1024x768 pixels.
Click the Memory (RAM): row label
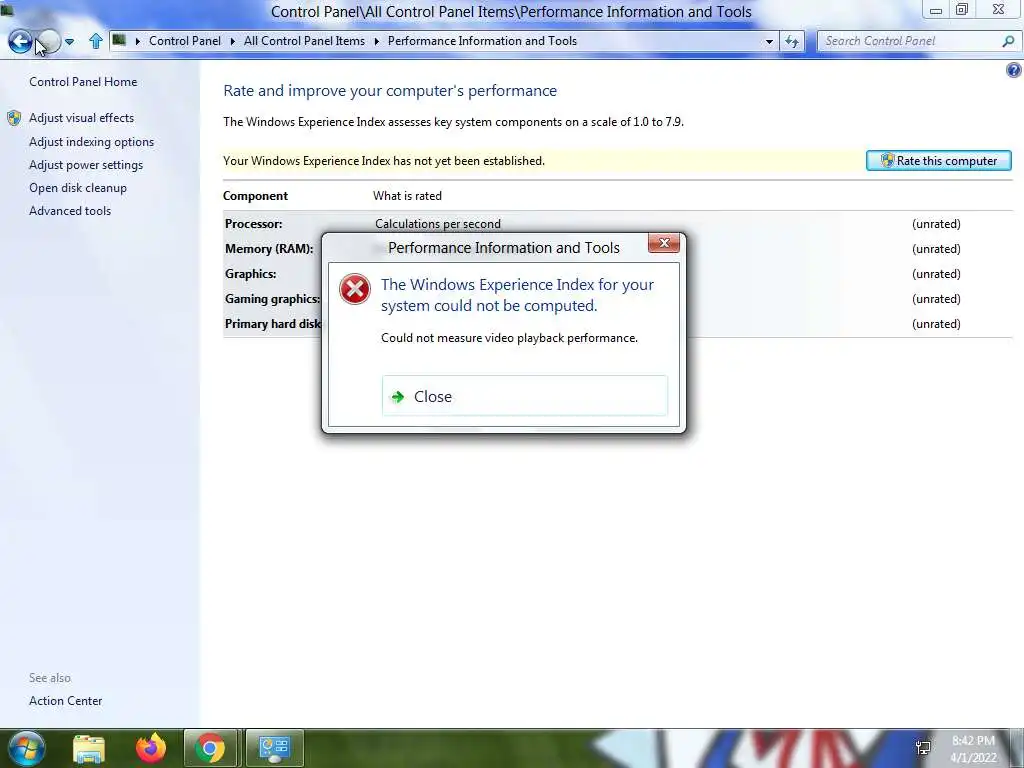(269, 249)
